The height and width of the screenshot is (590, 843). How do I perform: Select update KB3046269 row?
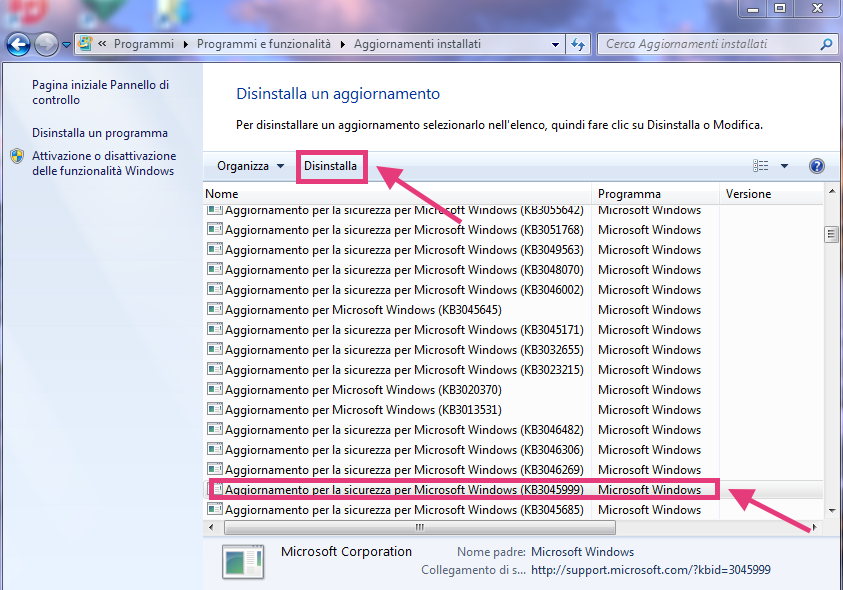(513, 470)
